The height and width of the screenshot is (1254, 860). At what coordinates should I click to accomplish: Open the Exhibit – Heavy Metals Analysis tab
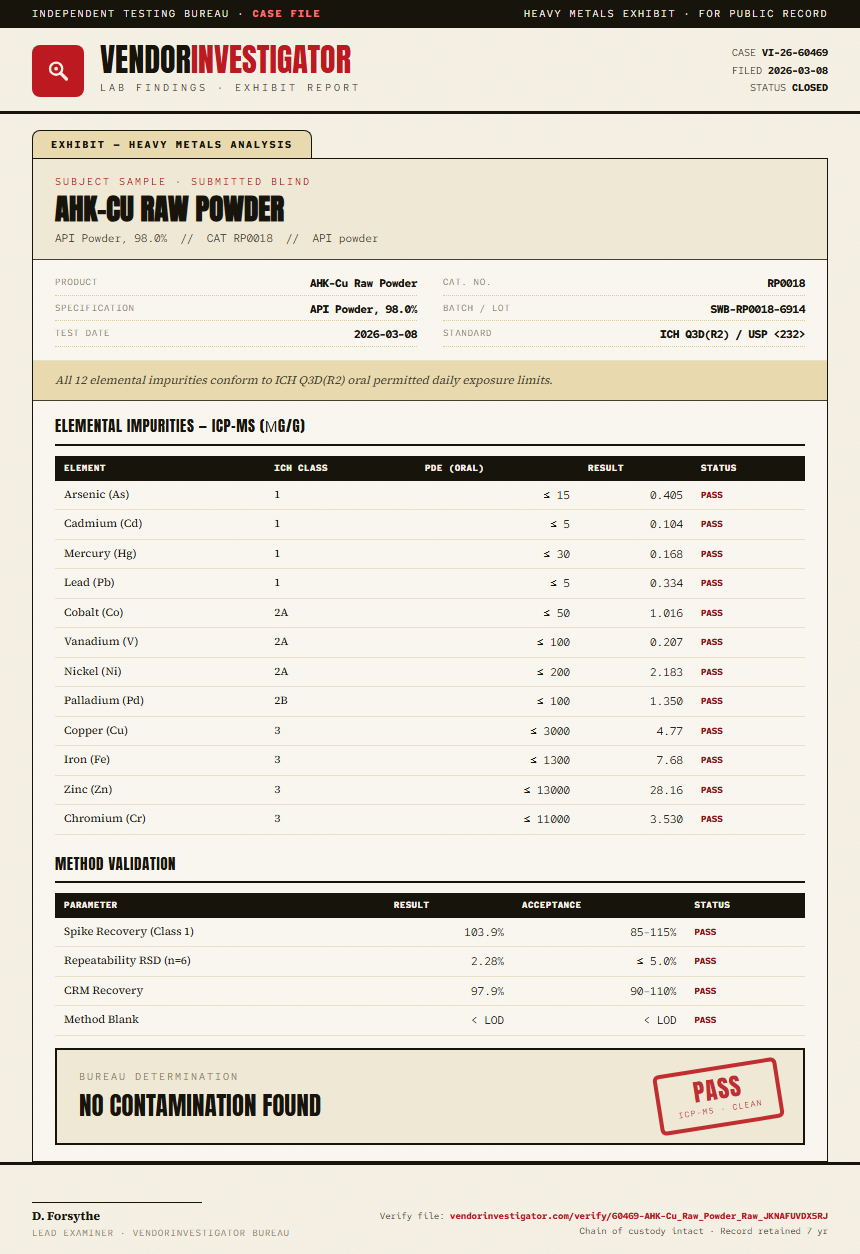pyautogui.click(x=172, y=144)
